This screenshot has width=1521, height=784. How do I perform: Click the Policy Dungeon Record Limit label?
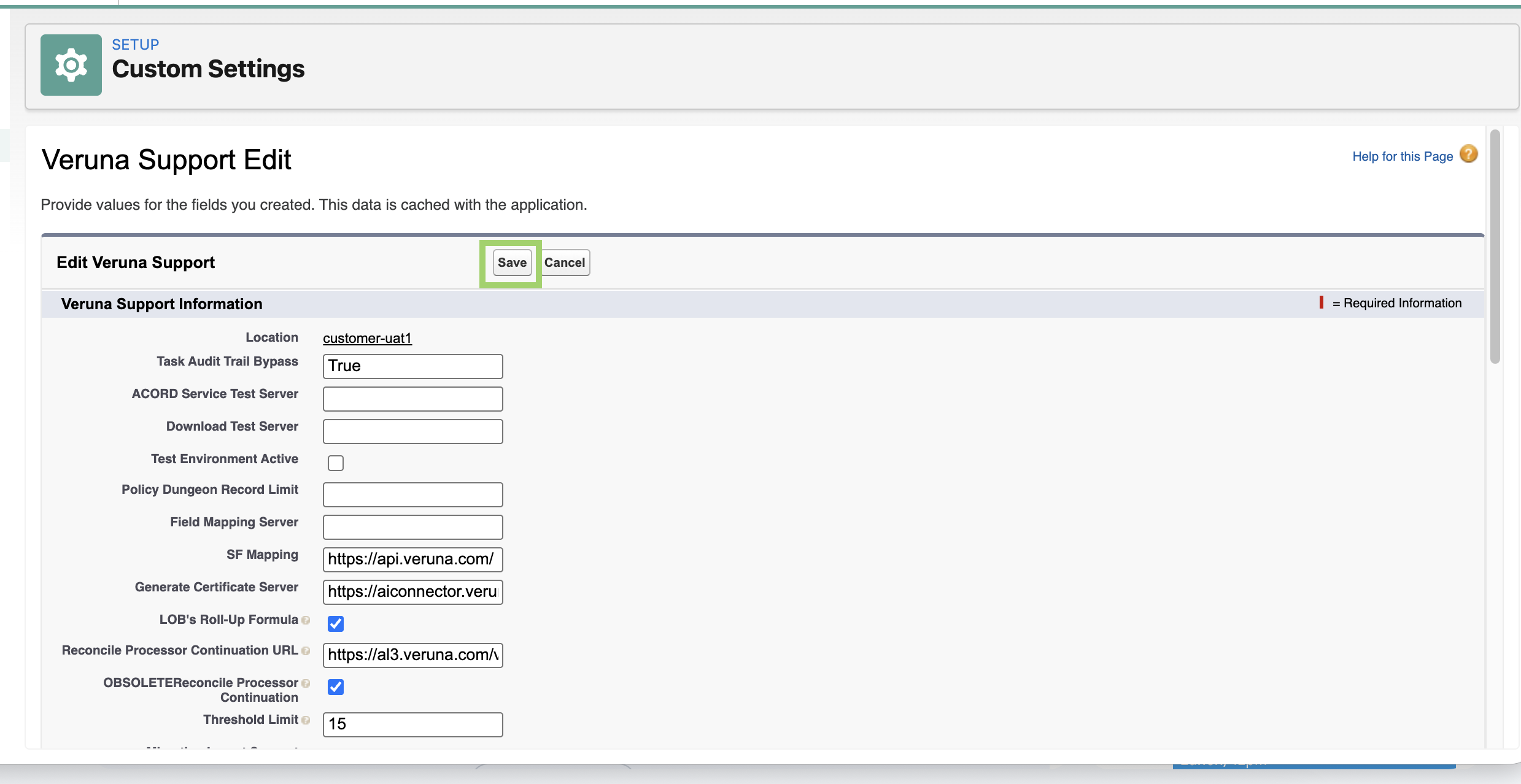210,490
